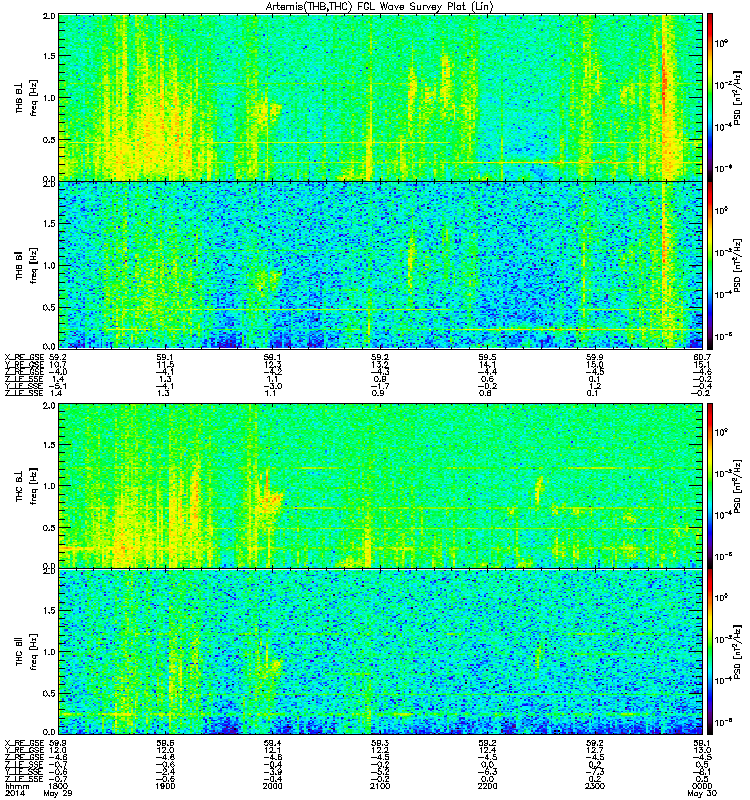Select the THC B-parallel spectrogram panel
750x800 pixels.
380,652
